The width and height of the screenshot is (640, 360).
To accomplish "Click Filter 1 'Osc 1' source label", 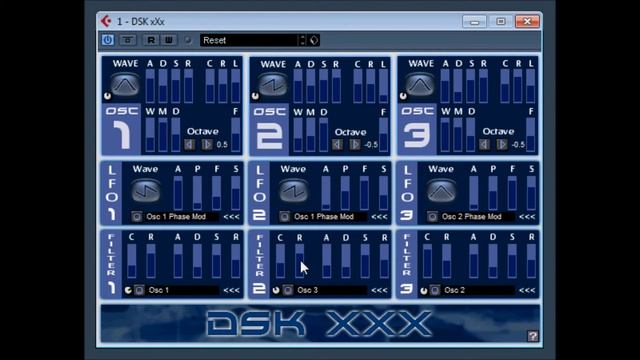I will (159, 290).
